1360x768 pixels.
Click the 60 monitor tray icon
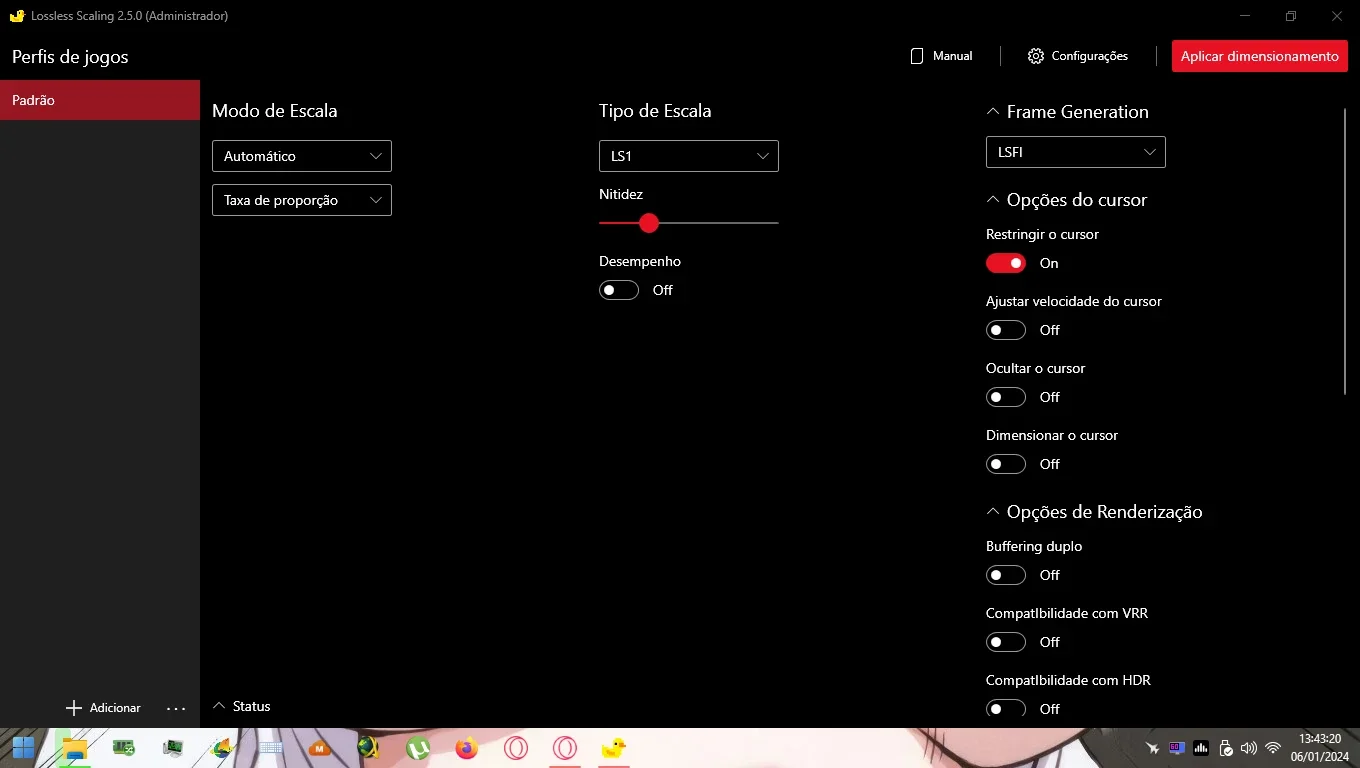pyautogui.click(x=1177, y=748)
